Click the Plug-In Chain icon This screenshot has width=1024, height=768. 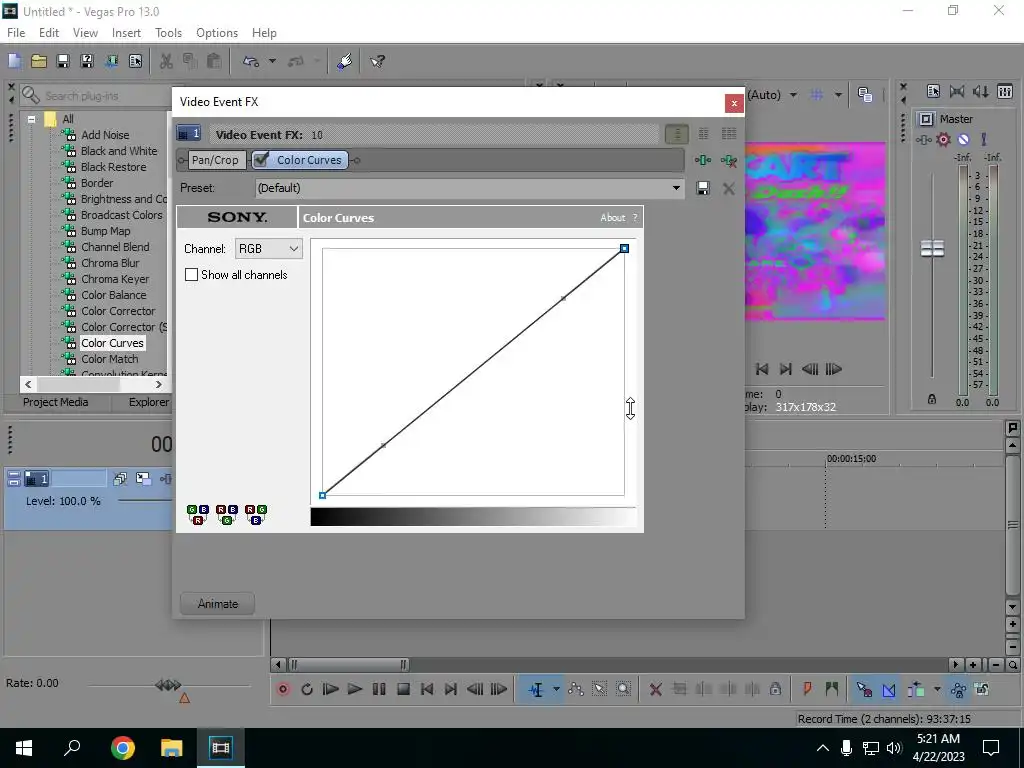click(x=703, y=160)
